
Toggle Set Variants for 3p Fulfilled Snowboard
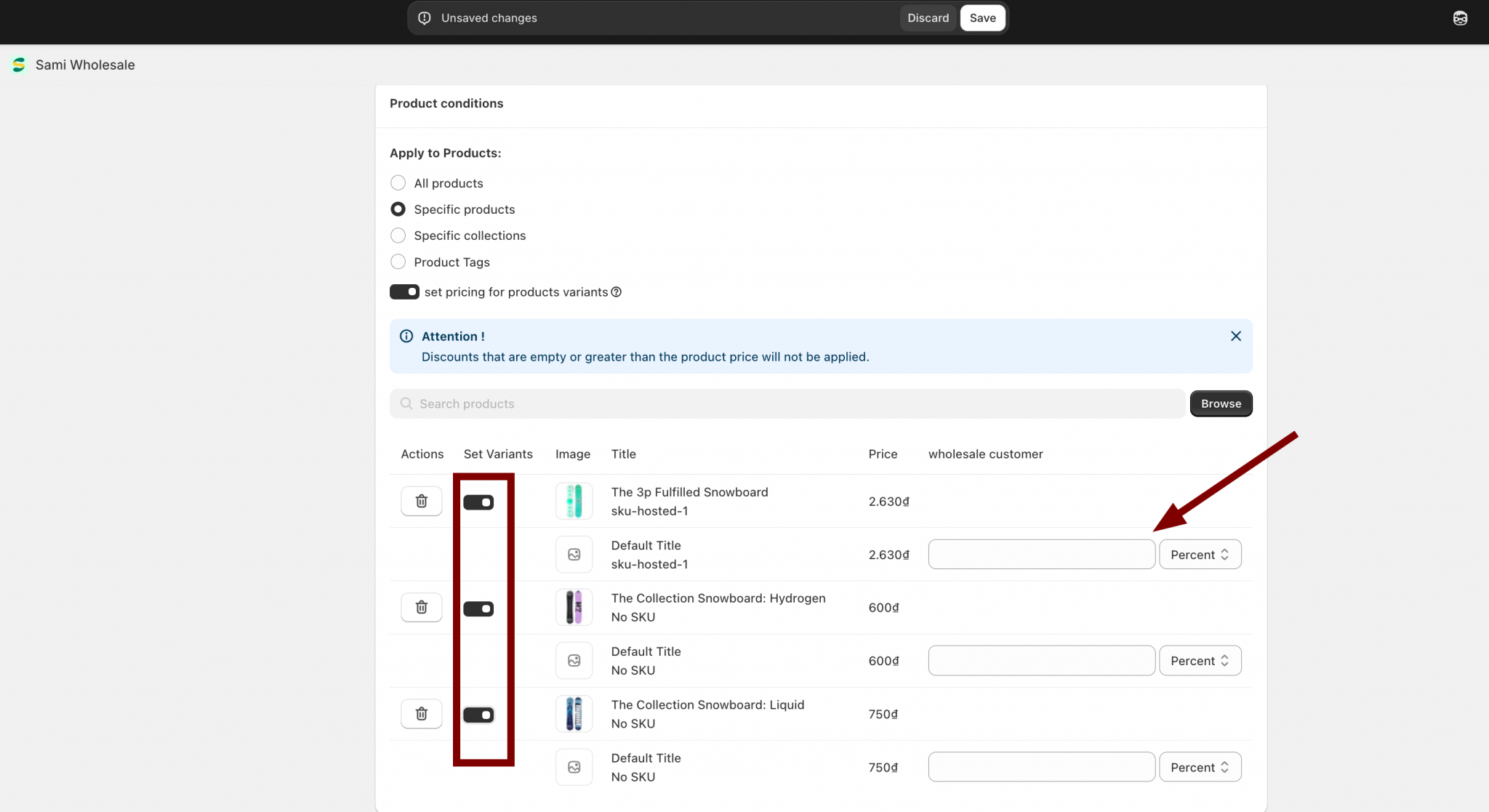coord(478,502)
